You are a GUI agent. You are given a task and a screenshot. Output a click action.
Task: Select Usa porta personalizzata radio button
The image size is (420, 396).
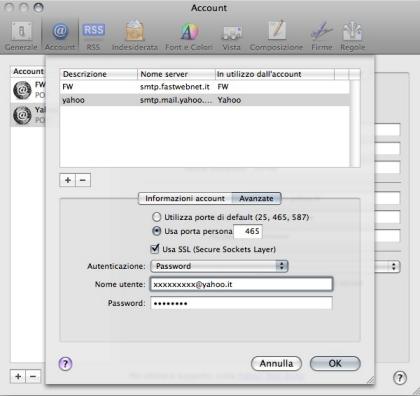(156, 231)
